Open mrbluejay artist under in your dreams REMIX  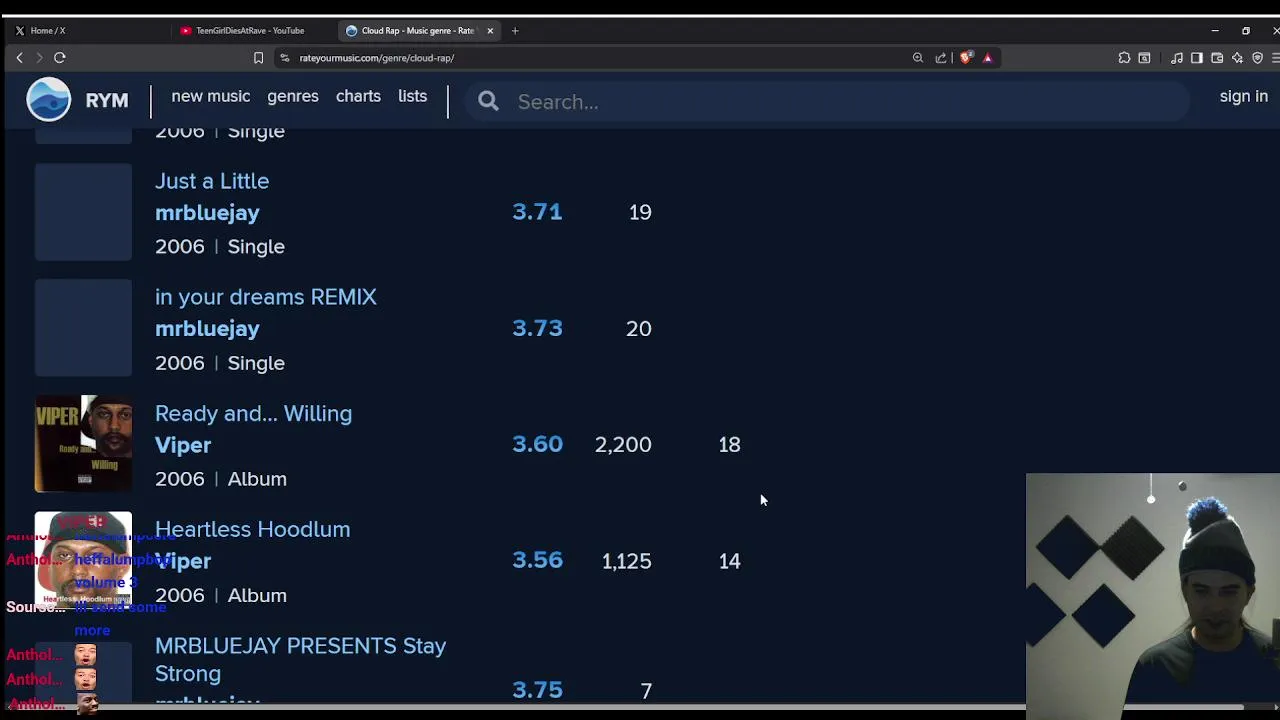point(207,329)
